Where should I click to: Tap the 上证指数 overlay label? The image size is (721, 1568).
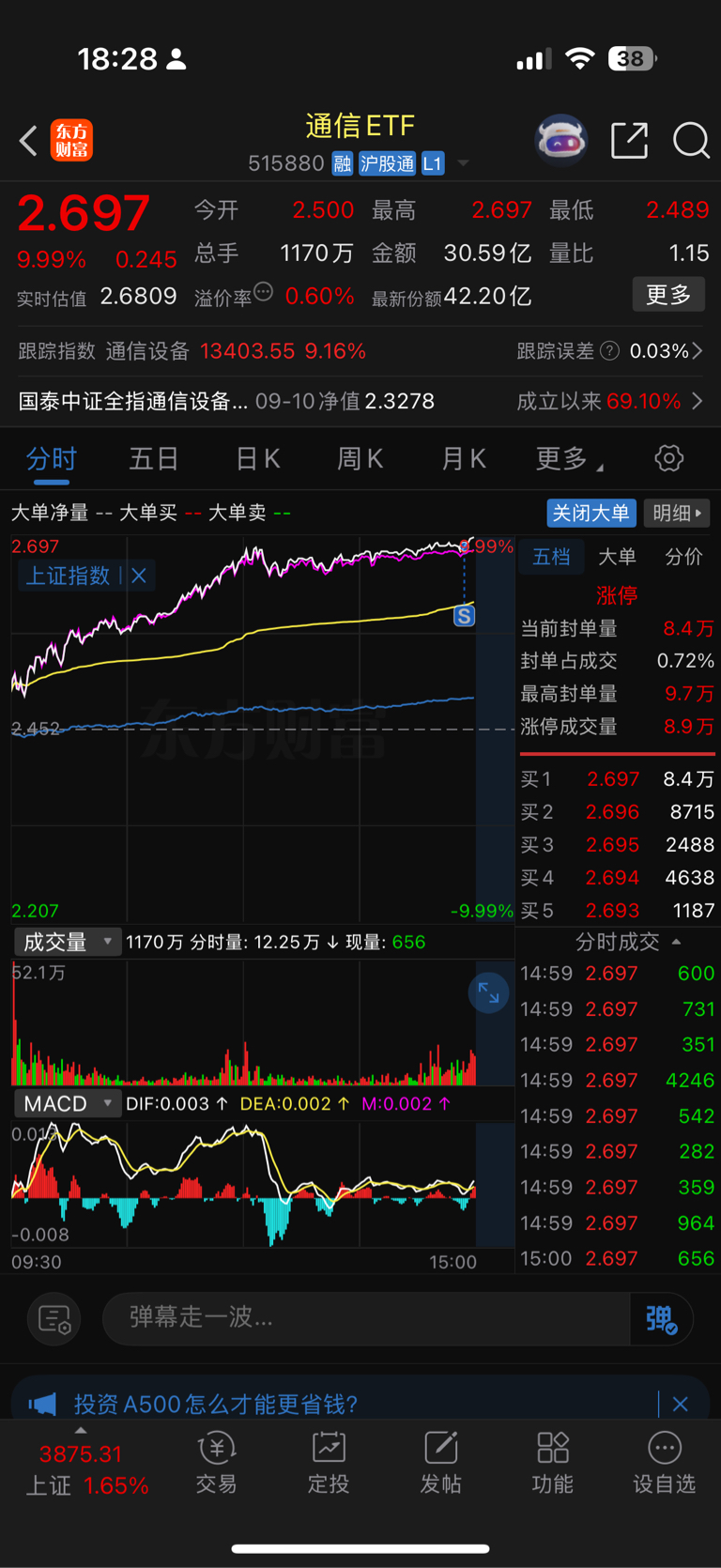(68, 576)
